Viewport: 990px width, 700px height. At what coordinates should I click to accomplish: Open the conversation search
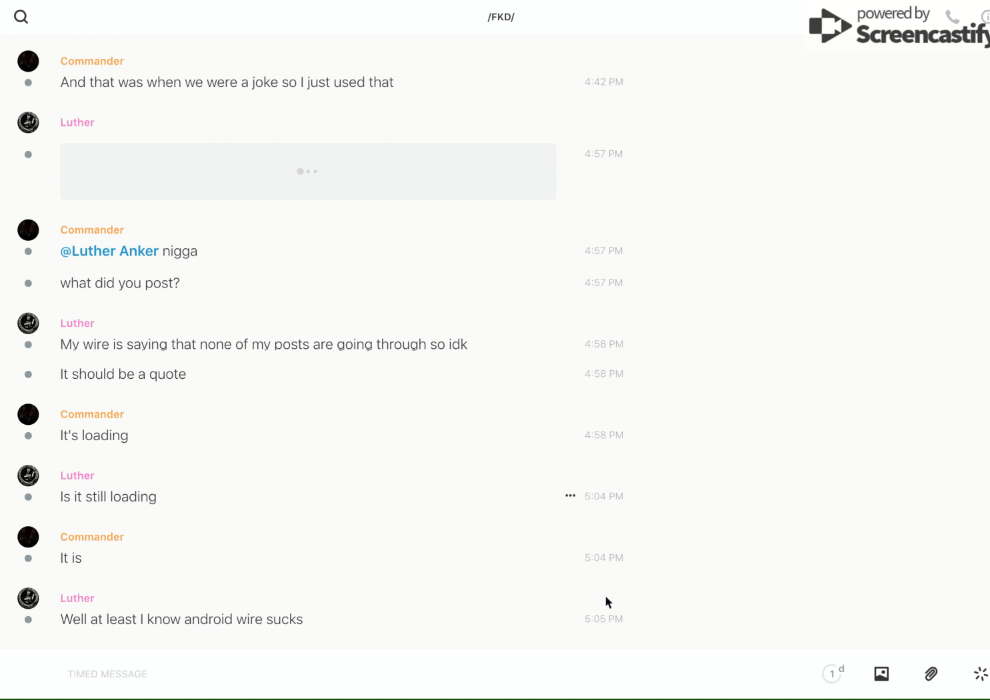pyautogui.click(x=21, y=17)
